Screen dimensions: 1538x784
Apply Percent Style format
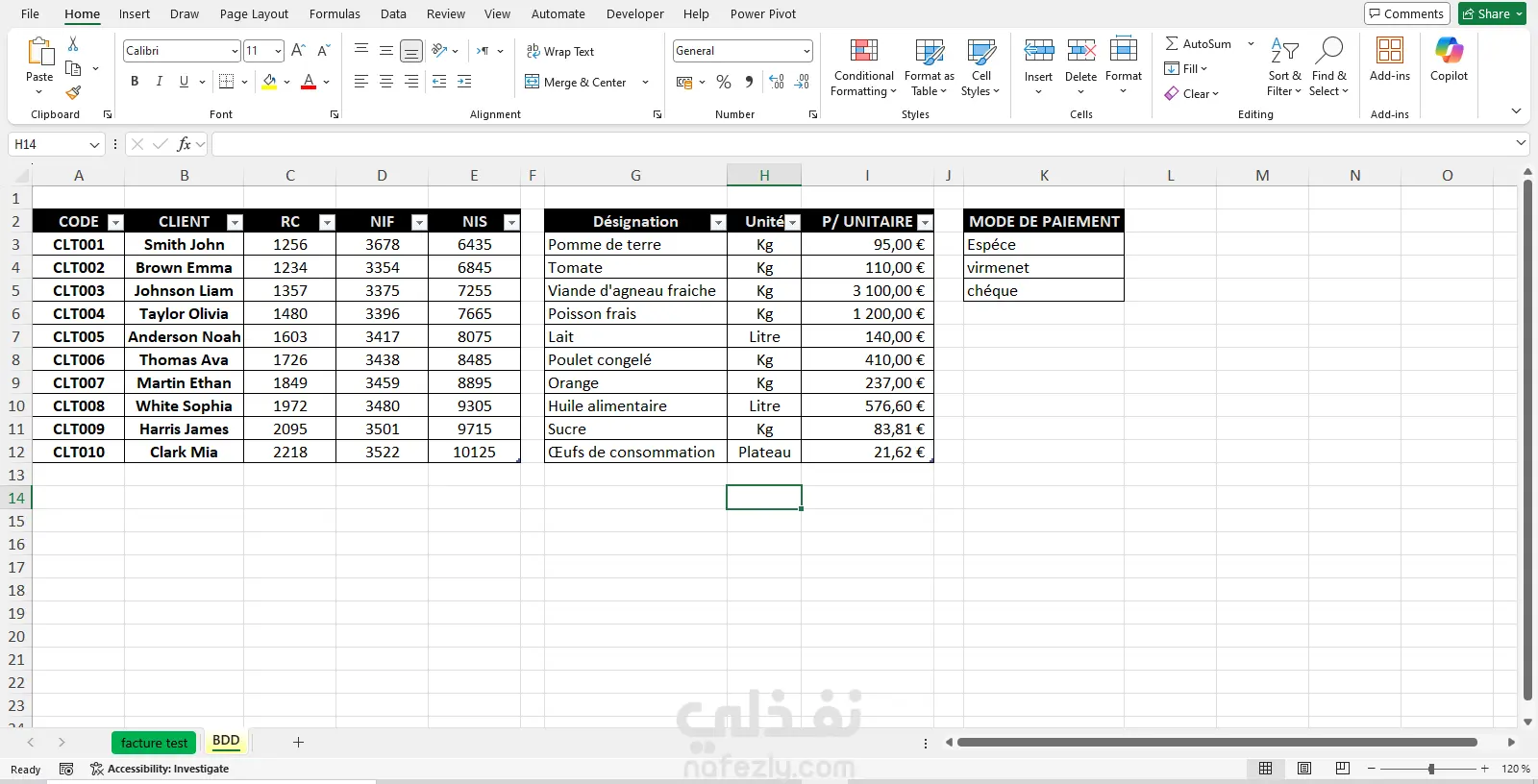tap(724, 82)
